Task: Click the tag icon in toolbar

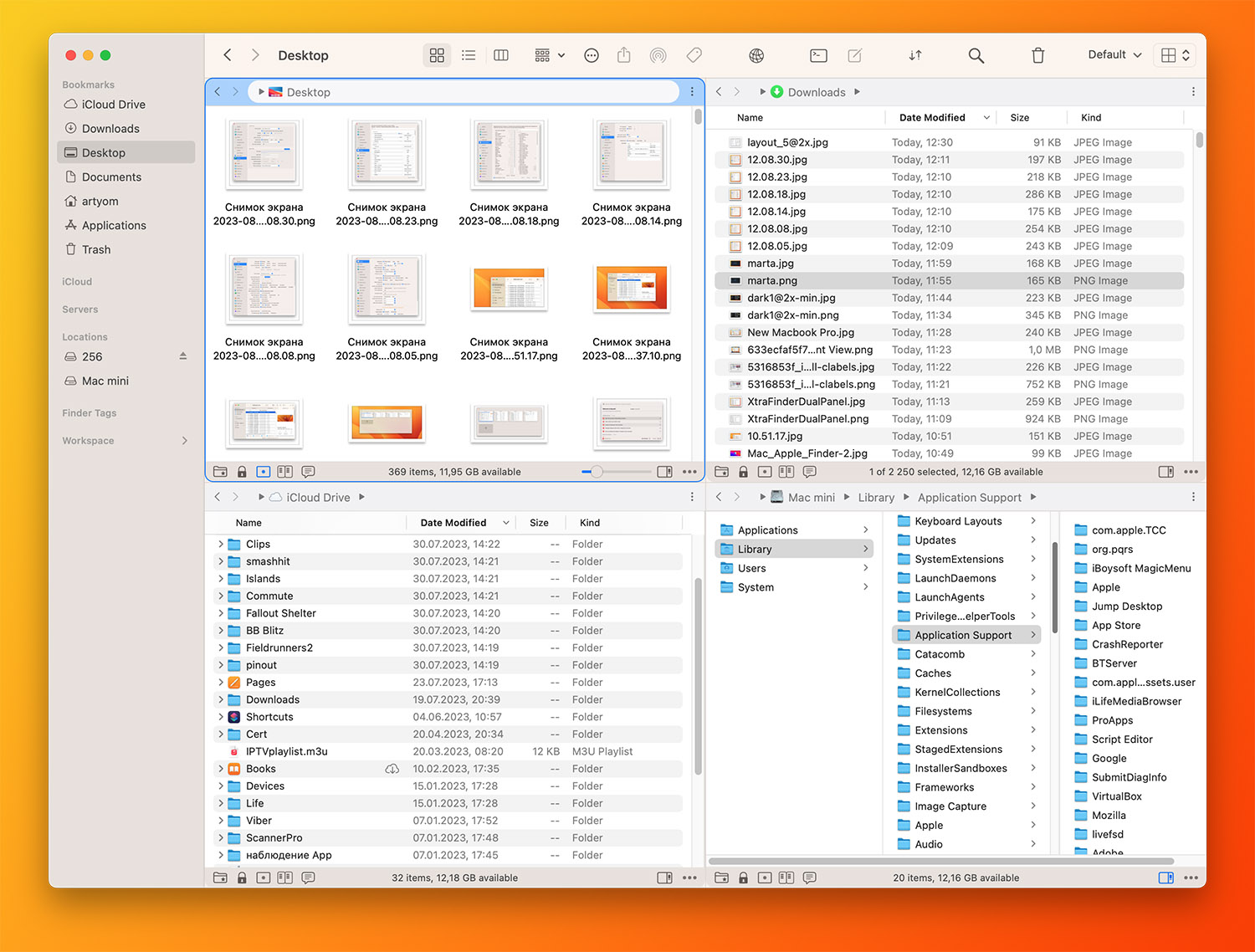Action: click(x=694, y=55)
